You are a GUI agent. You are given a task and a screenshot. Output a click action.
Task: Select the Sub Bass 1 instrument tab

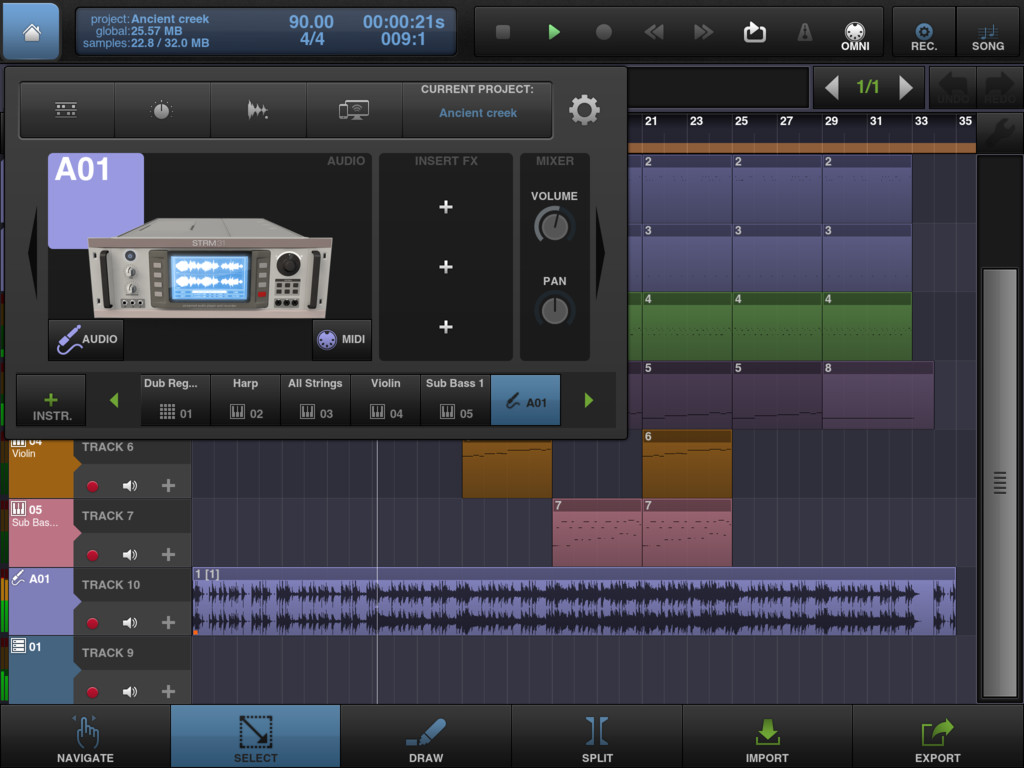(455, 400)
